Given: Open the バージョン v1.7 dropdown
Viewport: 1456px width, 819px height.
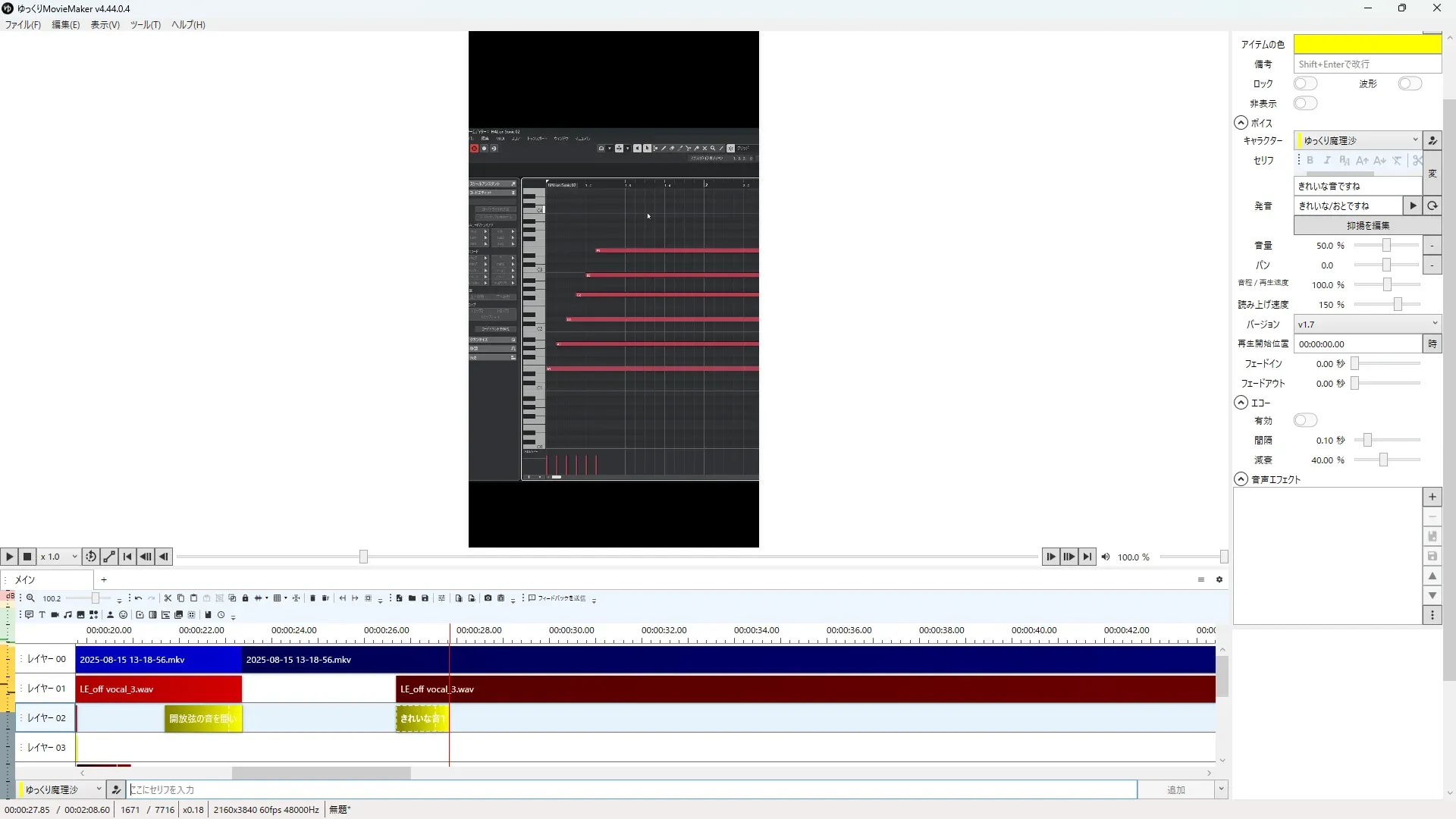Looking at the screenshot, I should [x=1367, y=324].
